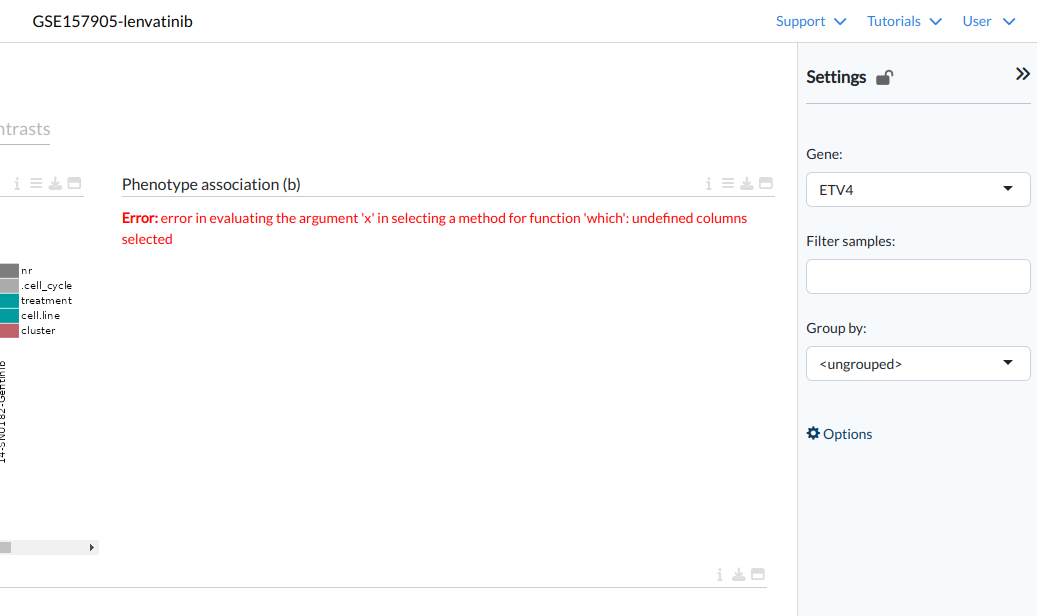Collapse the Settings panel with double chevron

[x=1022, y=74]
